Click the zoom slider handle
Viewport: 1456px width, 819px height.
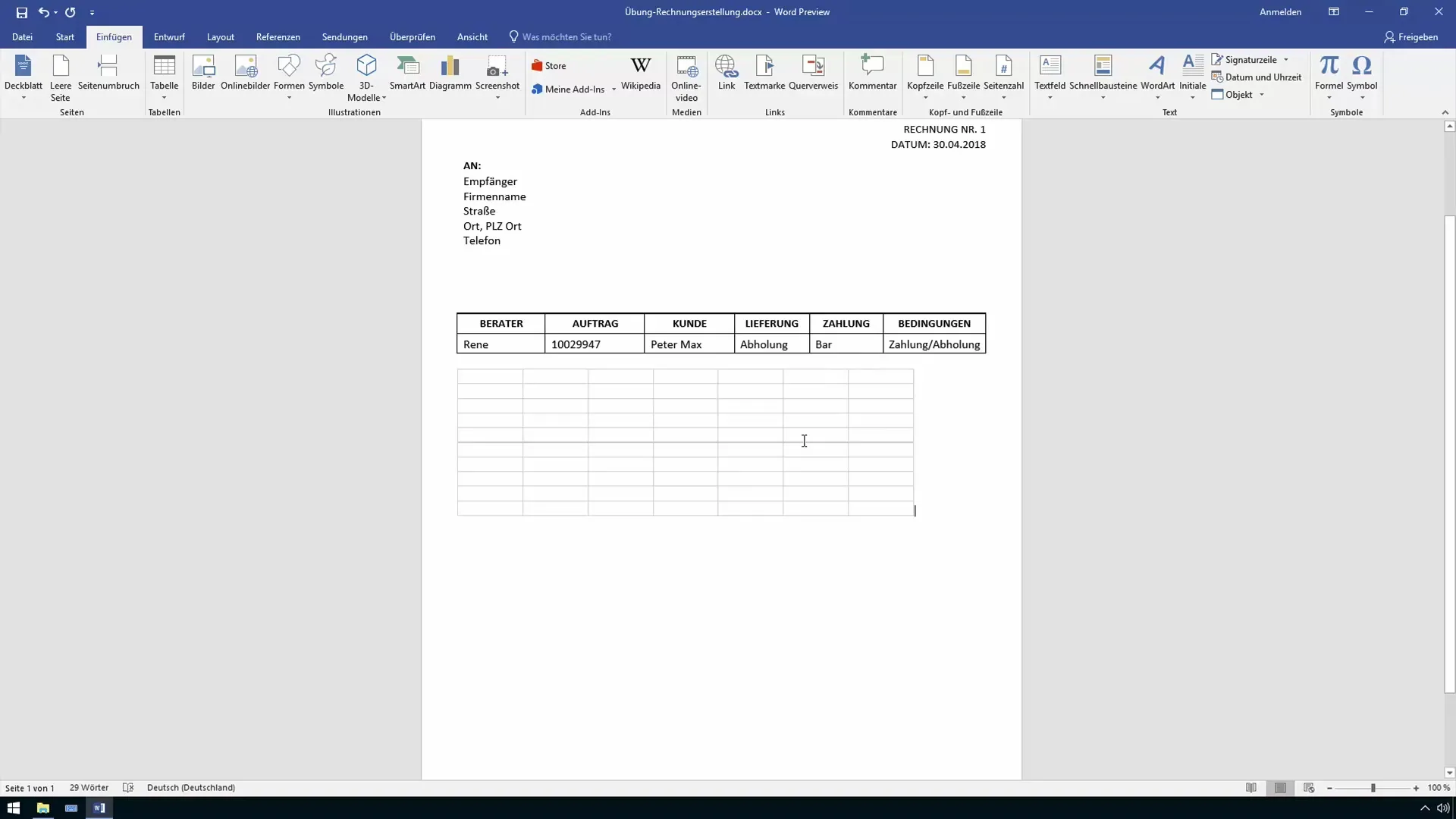(1373, 789)
